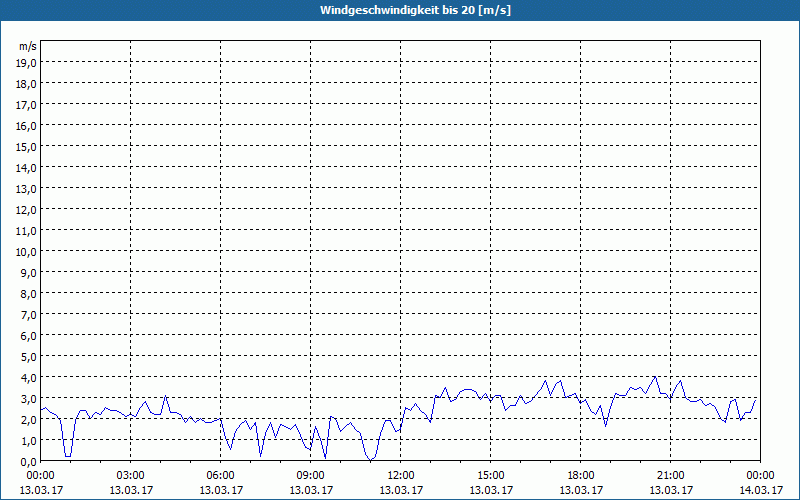The width and height of the screenshot is (800, 500).
Task: Click the 11,0 y-axis value
Action: point(28,231)
